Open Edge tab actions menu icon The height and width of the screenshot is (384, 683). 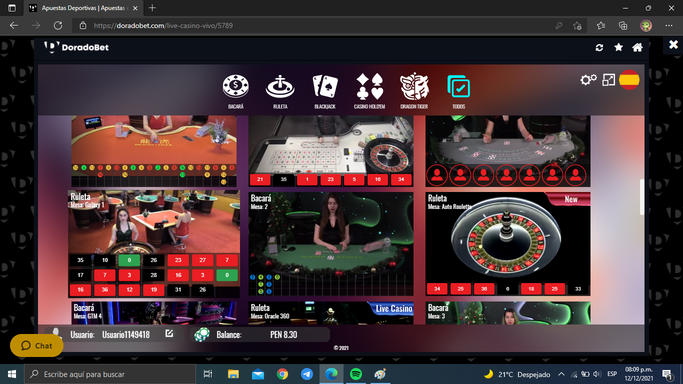point(12,8)
